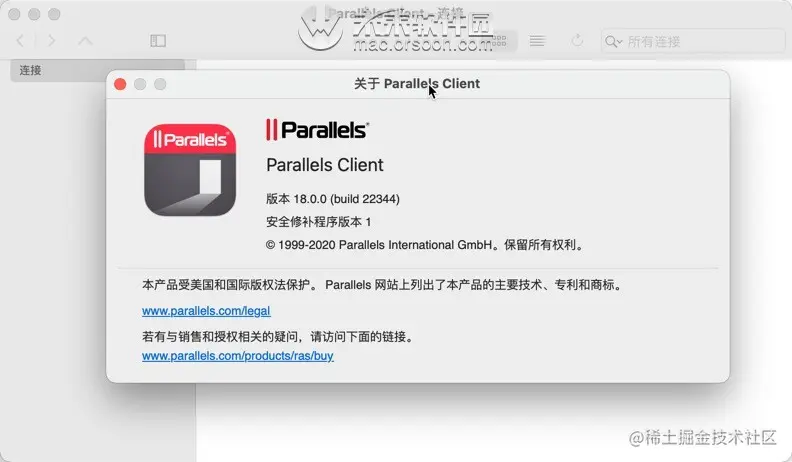This screenshot has width=792, height=462.
Task: Refresh connections in main window toolbar
Action: click(577, 41)
